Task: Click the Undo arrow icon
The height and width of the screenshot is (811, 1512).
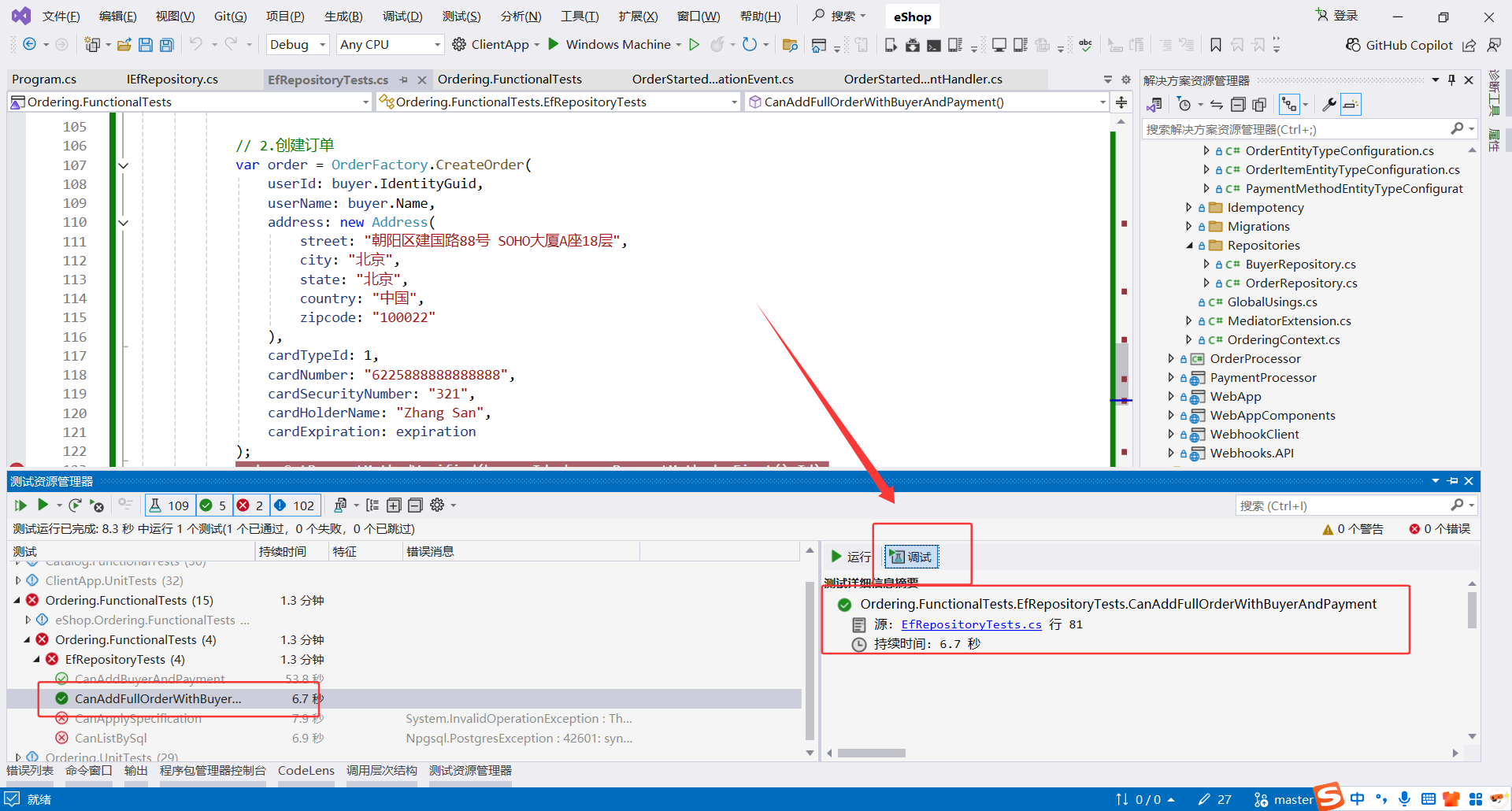Action: [x=196, y=45]
